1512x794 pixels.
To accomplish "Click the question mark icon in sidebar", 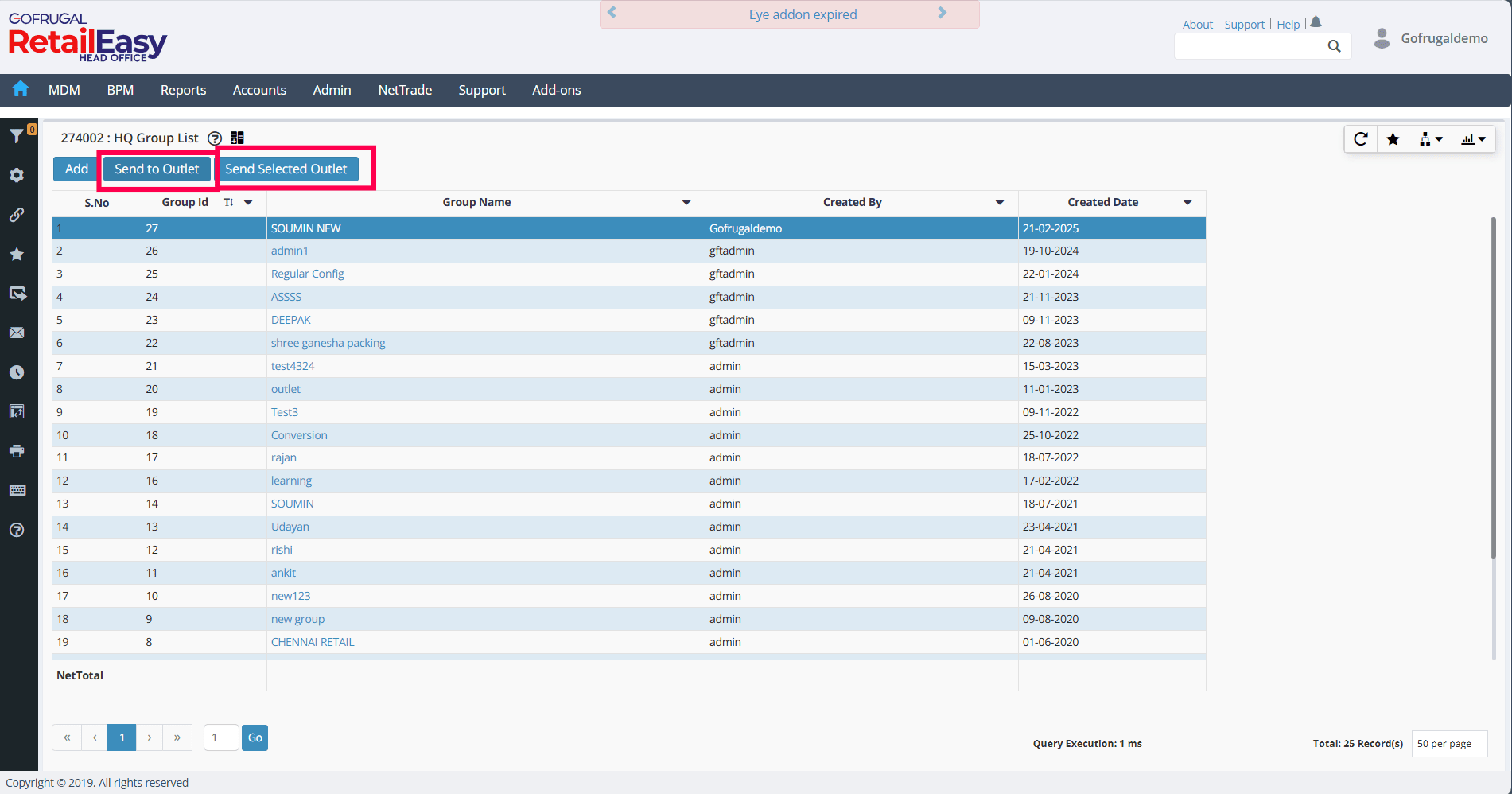I will pos(17,530).
